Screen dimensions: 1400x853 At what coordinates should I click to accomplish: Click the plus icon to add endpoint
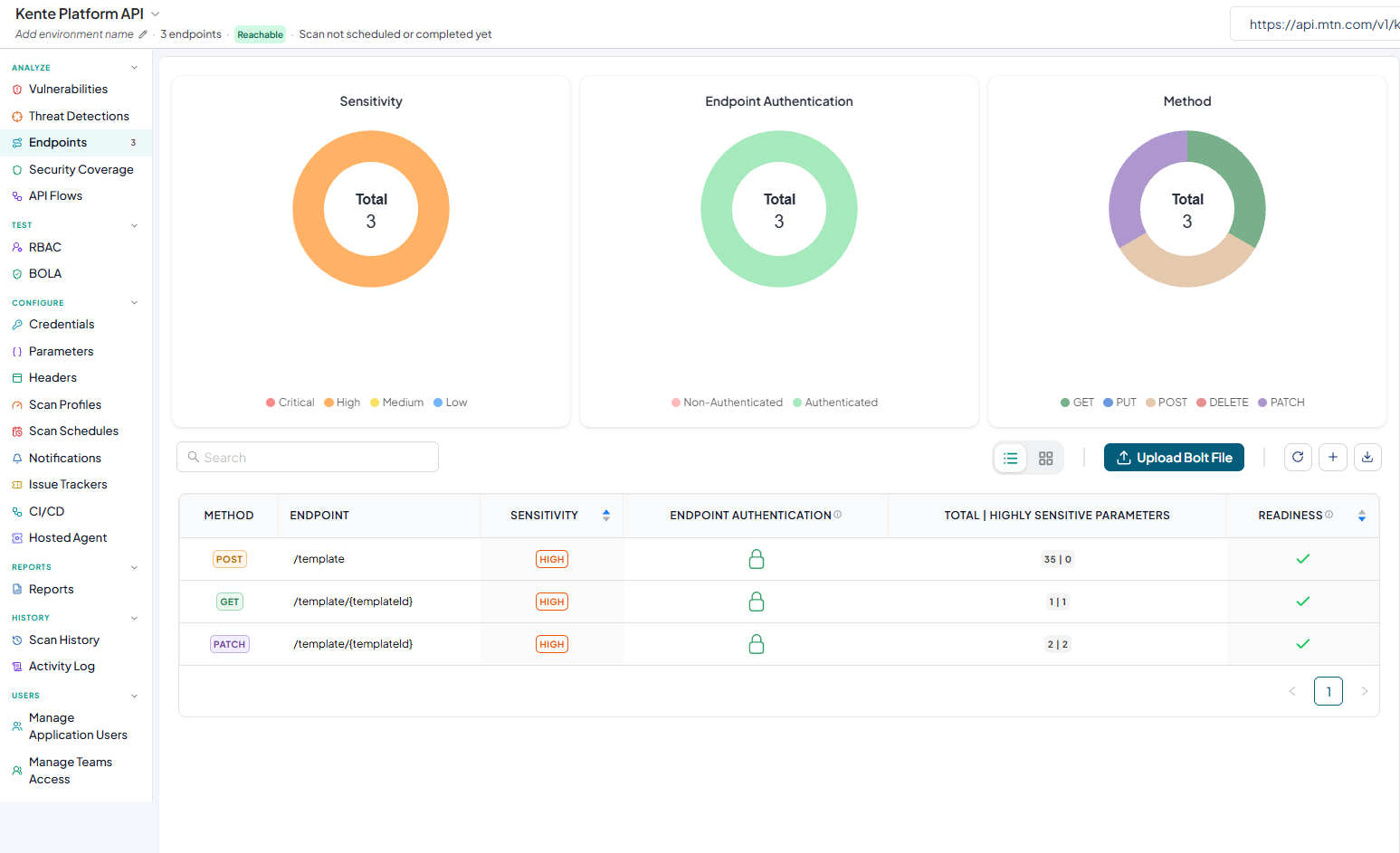[x=1333, y=458]
